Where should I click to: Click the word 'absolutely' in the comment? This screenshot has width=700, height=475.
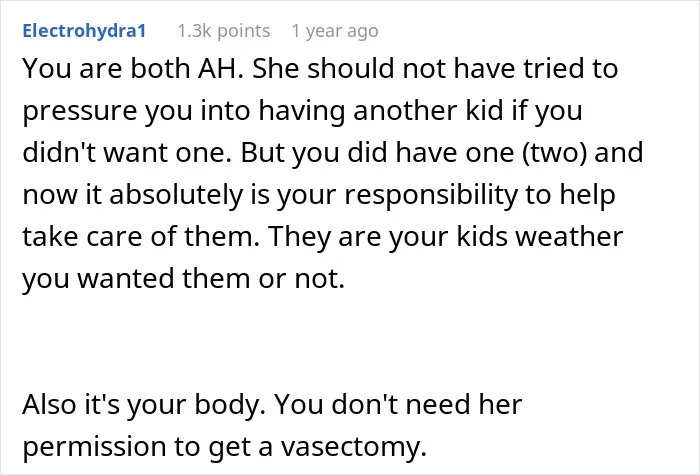coord(176,195)
